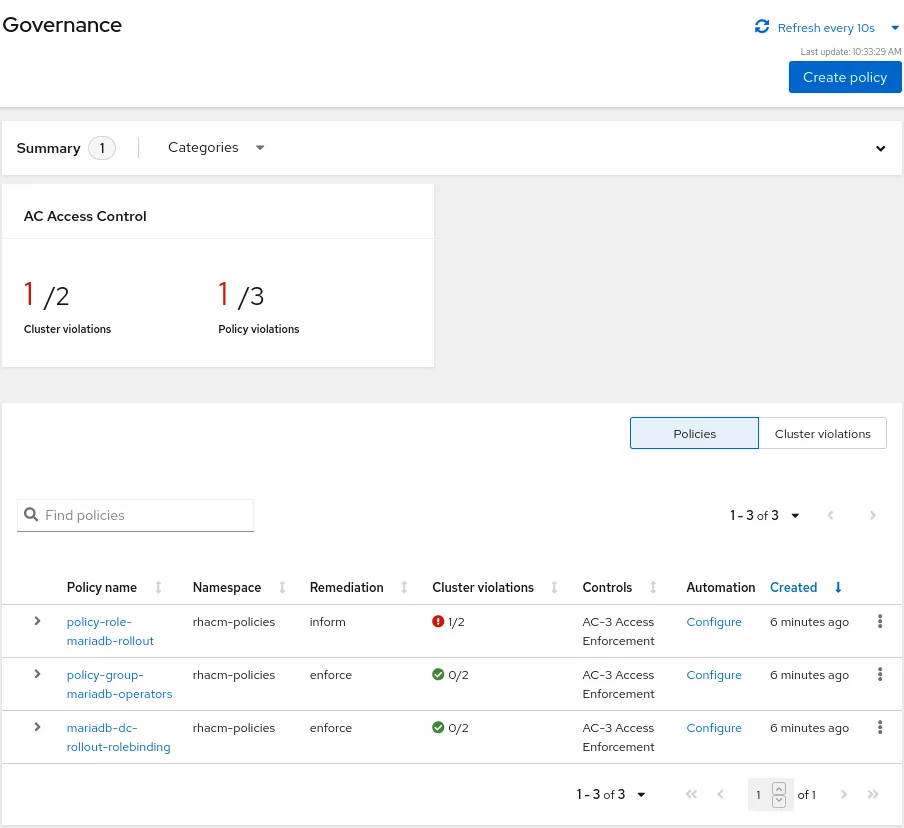Sort by Remediation column arrows
The image size is (904, 828).
tap(404, 588)
